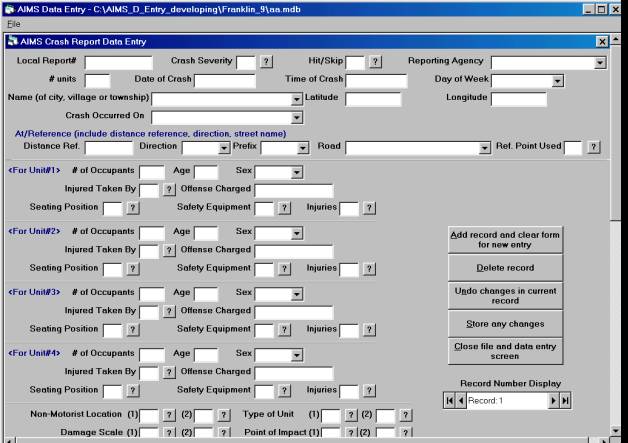Click Unit#3 Age input field
Image resolution: width=628 pixels, height=443 pixels.
tap(206, 294)
